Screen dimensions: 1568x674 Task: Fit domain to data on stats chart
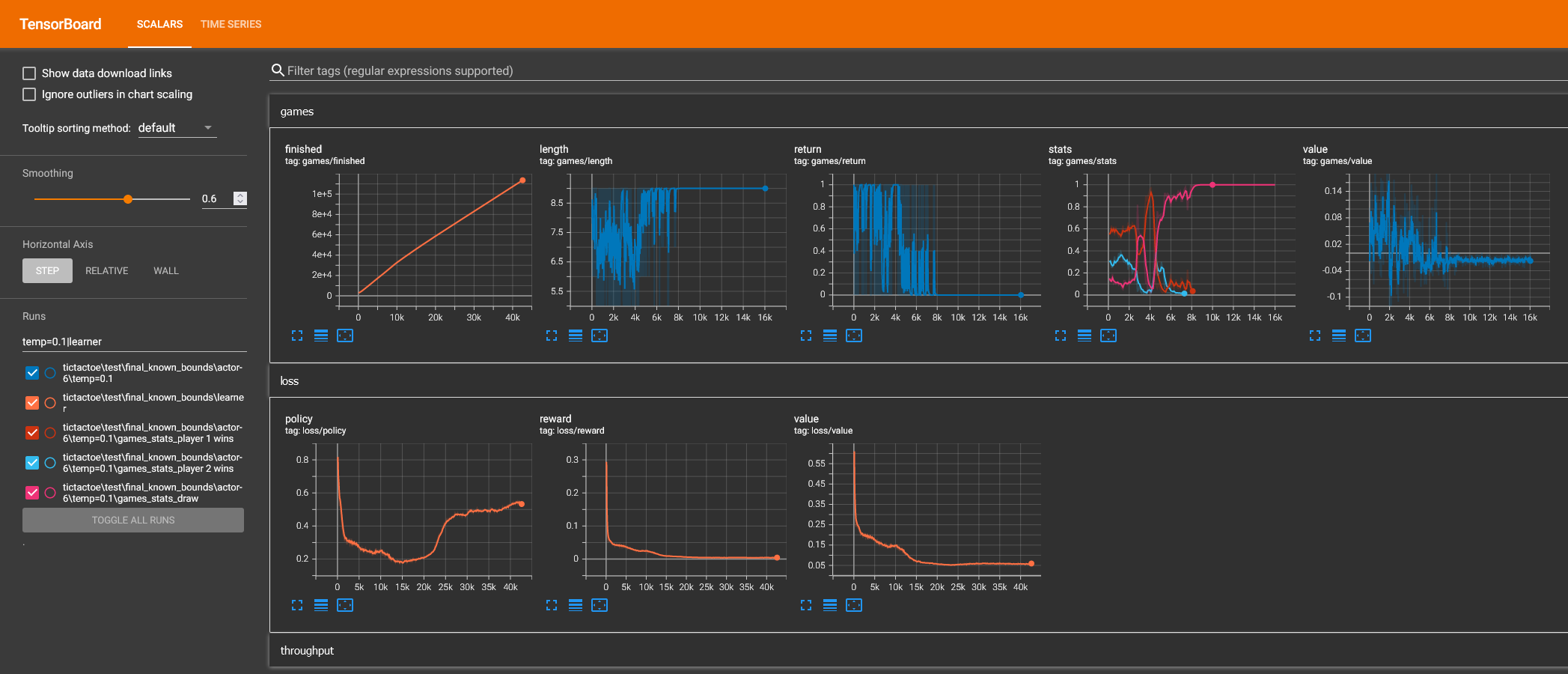pos(1108,336)
